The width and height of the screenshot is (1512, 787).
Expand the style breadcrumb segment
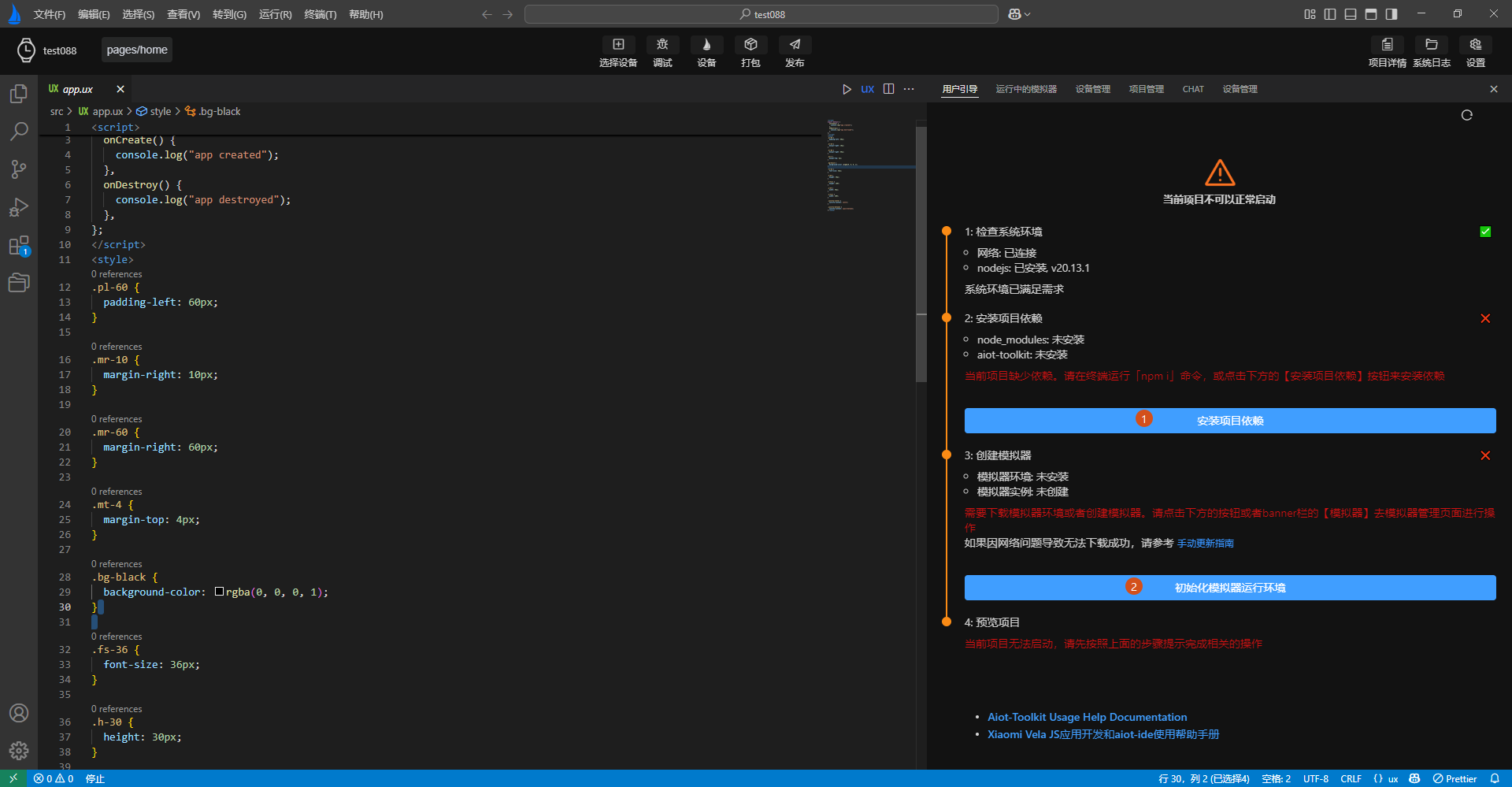pos(160,112)
